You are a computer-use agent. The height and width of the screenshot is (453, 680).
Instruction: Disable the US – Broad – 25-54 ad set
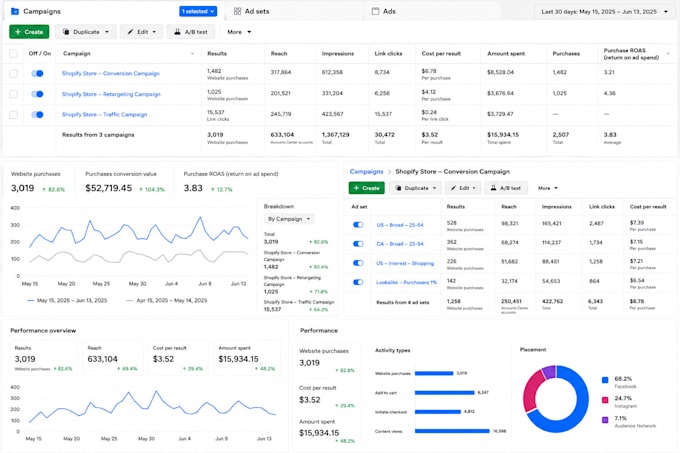(x=358, y=225)
